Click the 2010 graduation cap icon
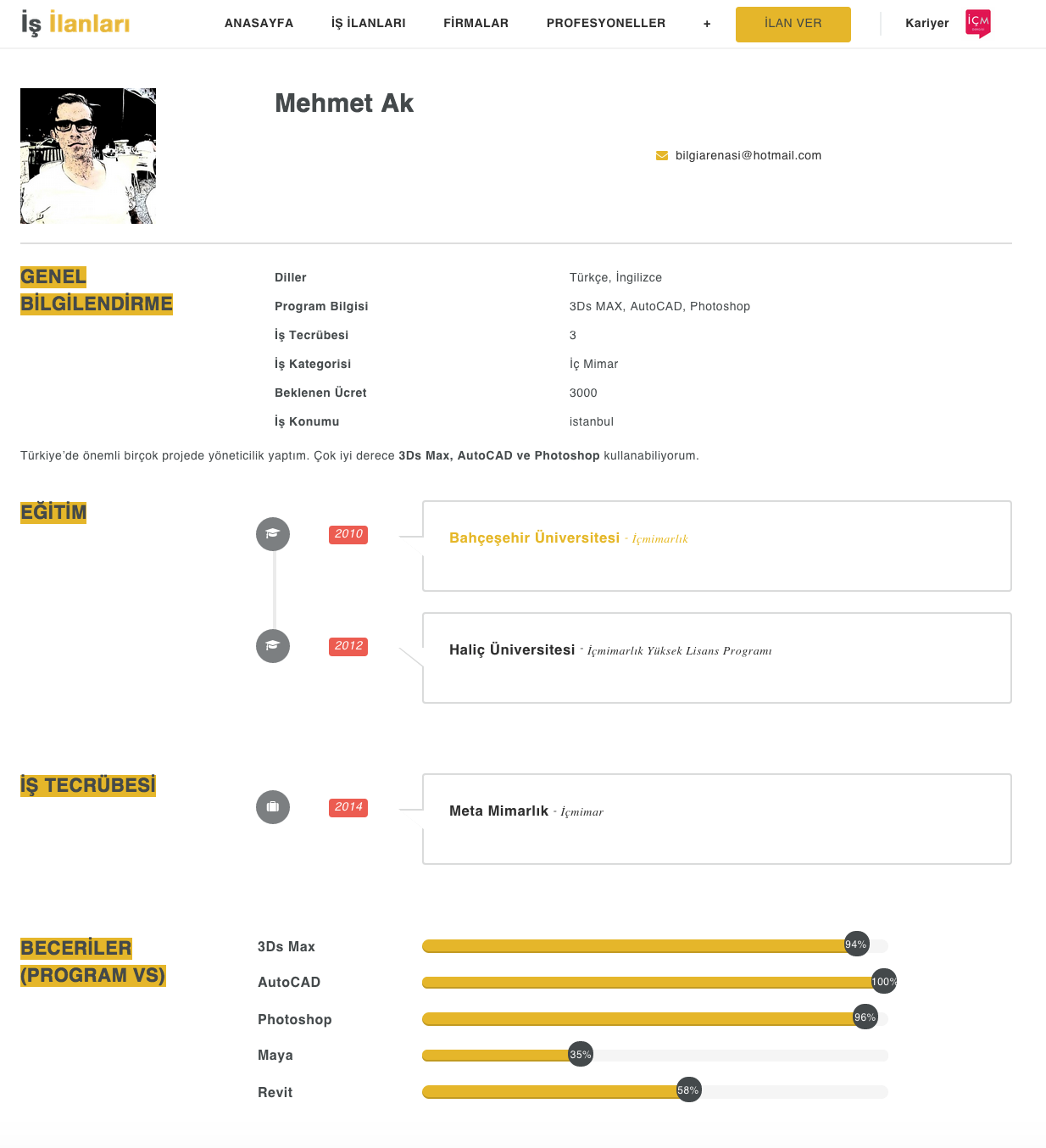This screenshot has width=1046, height=1148. [x=273, y=534]
